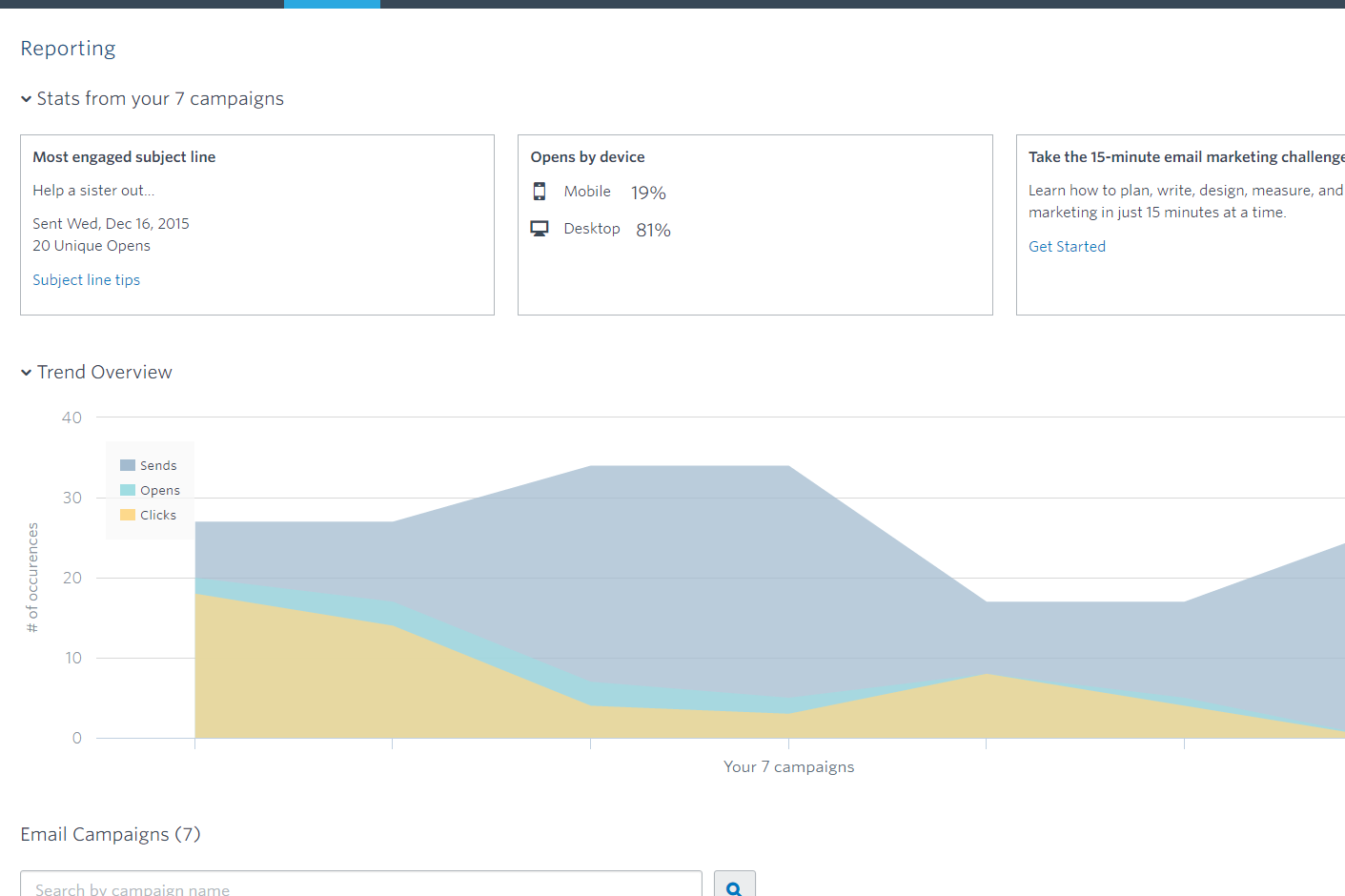The image size is (1345, 896).
Task: Click the chevron beside Stats from your 7 campaigns
Action: pos(27,99)
